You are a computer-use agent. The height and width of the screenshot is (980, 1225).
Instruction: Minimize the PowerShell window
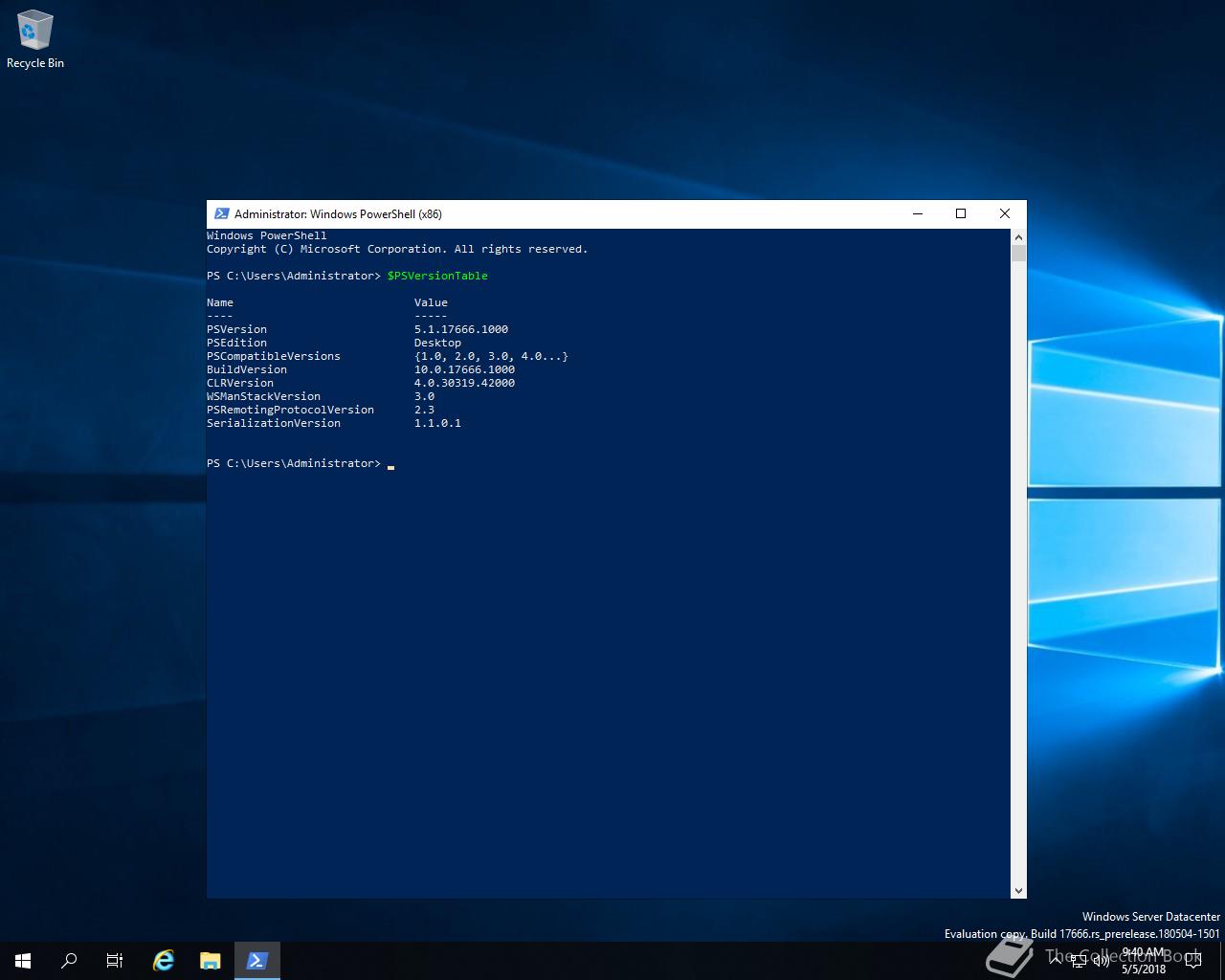coord(918,214)
